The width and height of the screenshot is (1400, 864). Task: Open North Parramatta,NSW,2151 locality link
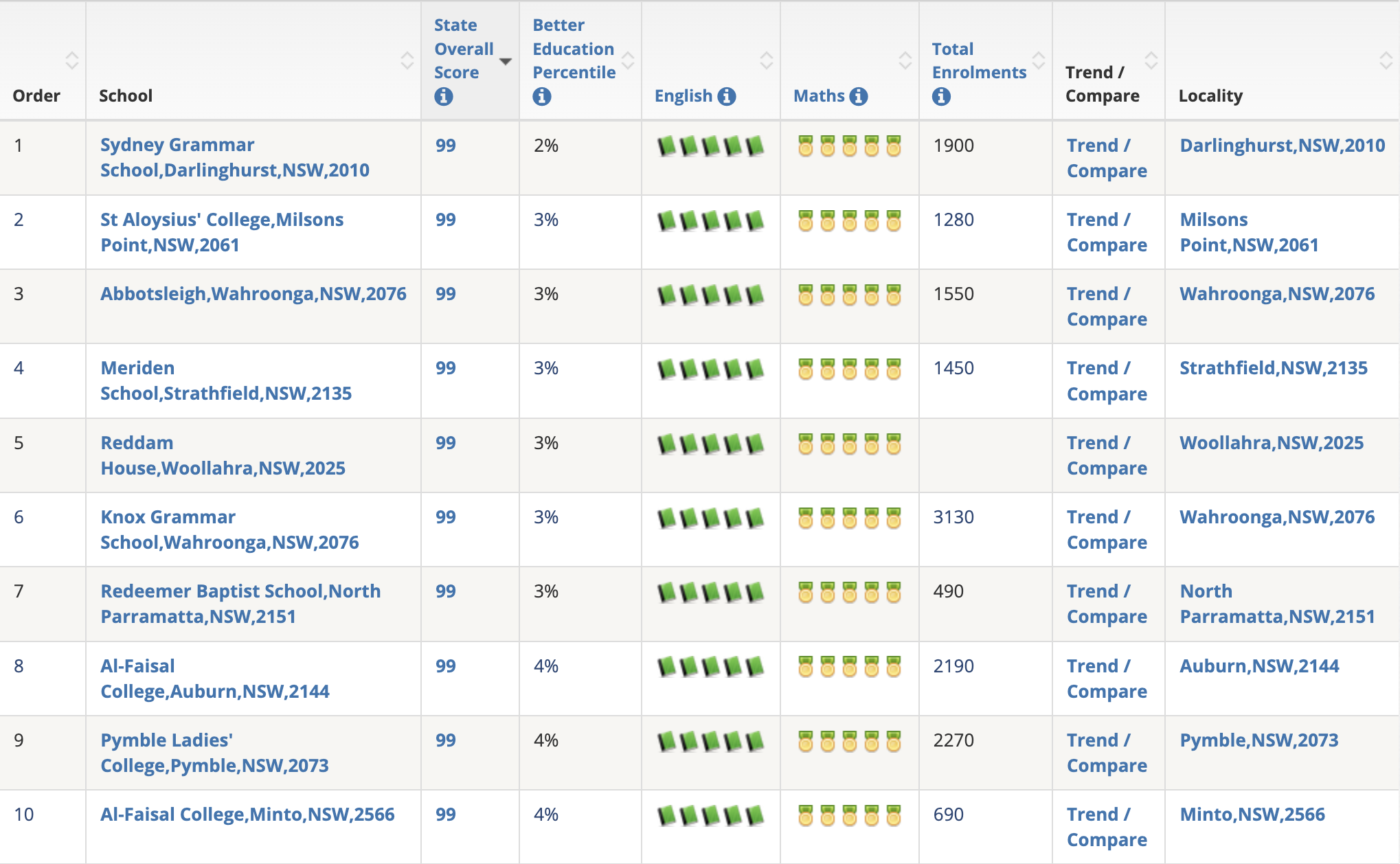click(x=1278, y=604)
